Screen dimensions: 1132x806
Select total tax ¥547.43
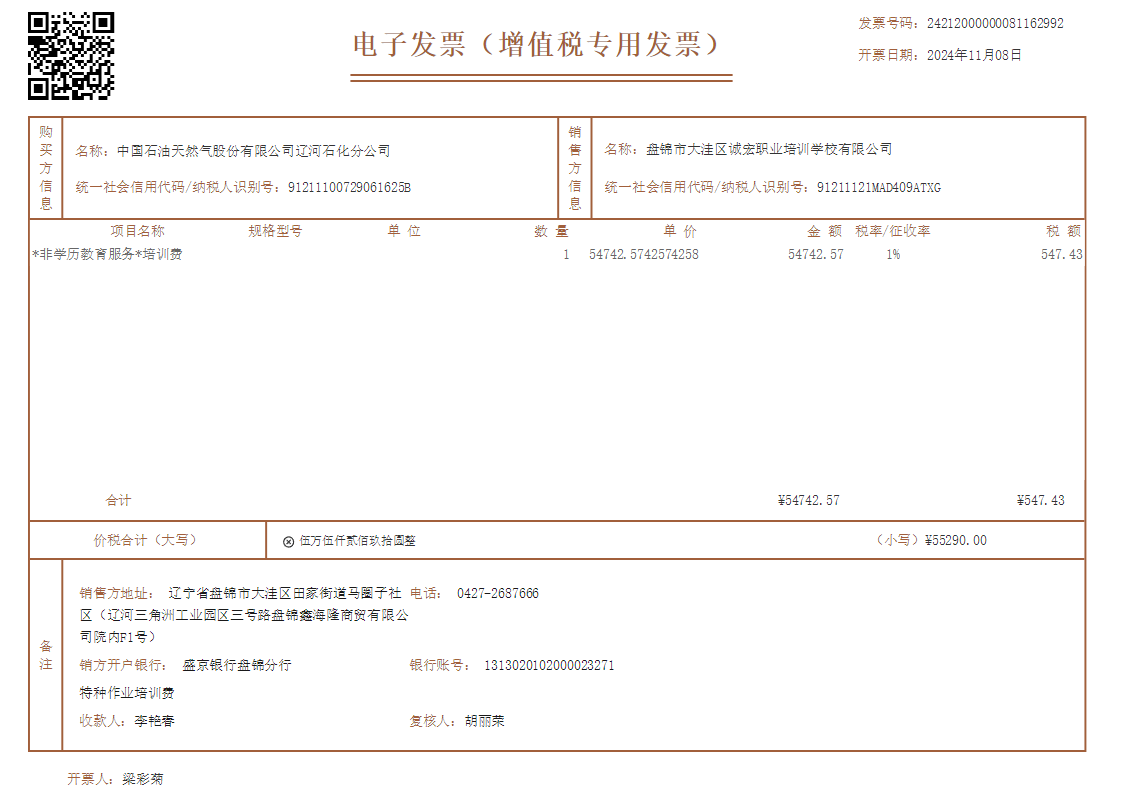tap(1040, 500)
